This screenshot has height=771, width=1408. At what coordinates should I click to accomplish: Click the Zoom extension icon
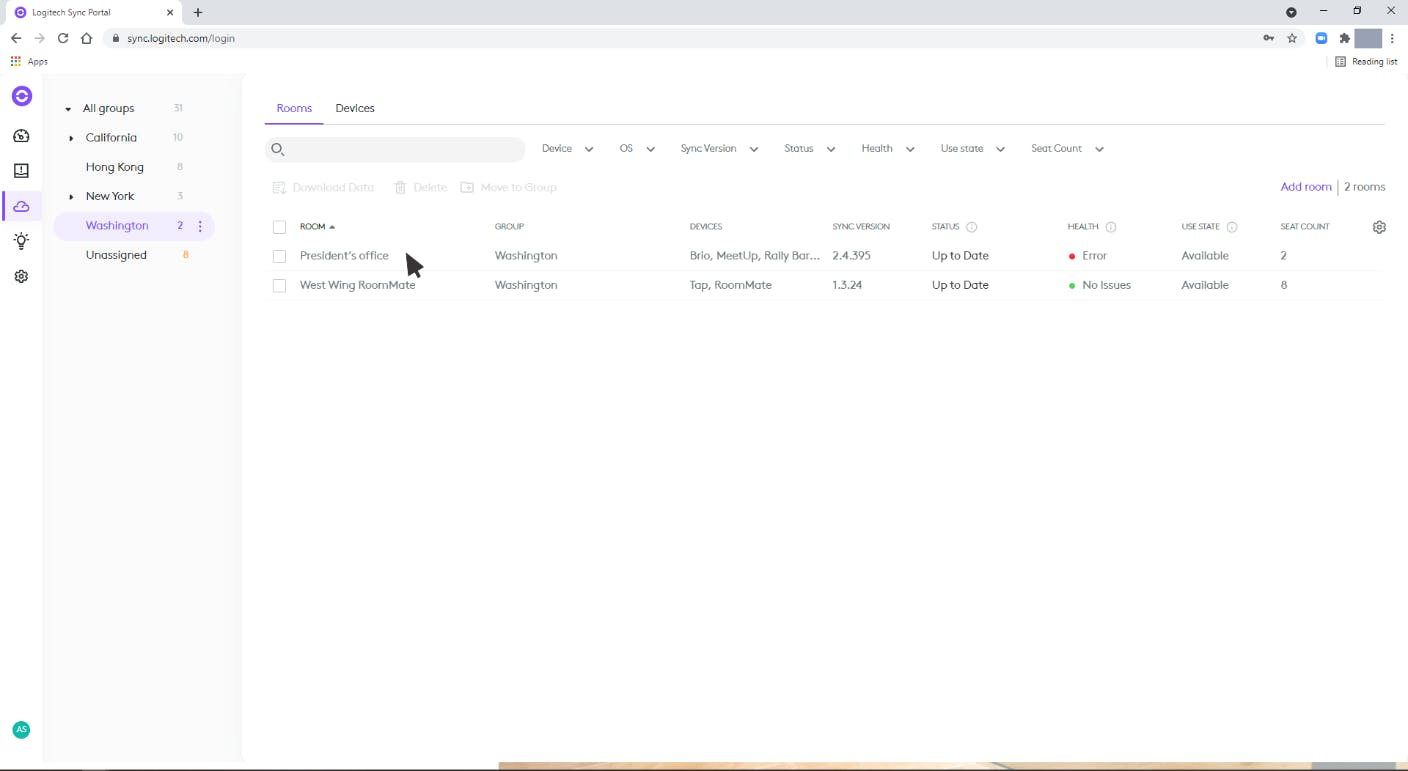[x=1321, y=38]
